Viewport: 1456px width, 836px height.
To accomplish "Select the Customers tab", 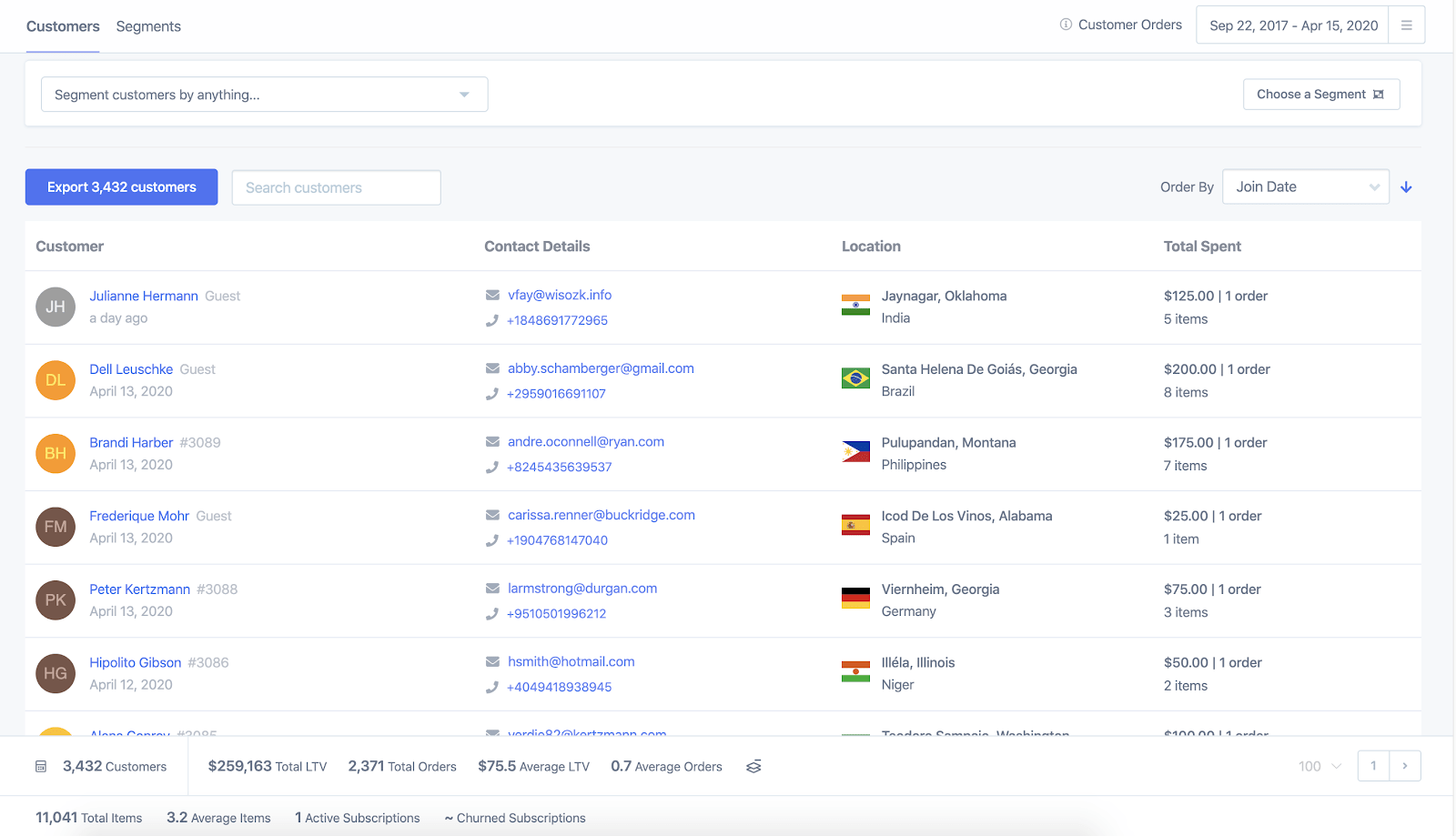I will 63,26.
